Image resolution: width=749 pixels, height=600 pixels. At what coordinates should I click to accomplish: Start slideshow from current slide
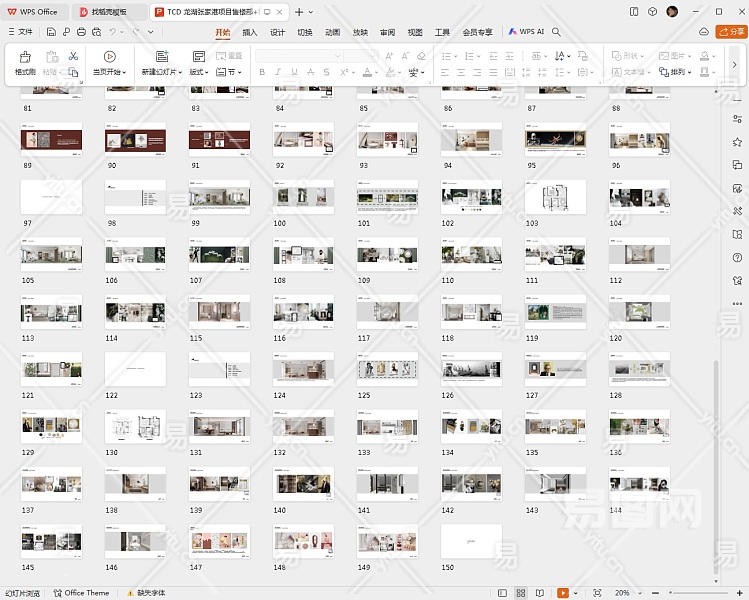(109, 63)
